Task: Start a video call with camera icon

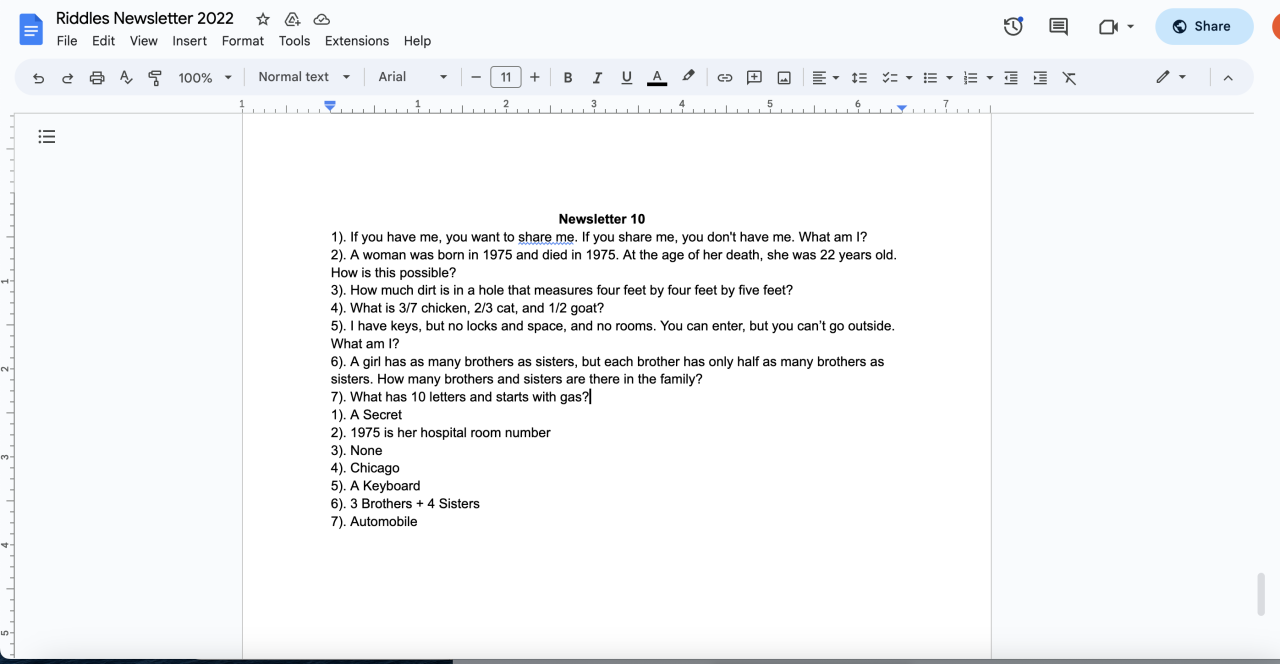Action: pos(1107,27)
